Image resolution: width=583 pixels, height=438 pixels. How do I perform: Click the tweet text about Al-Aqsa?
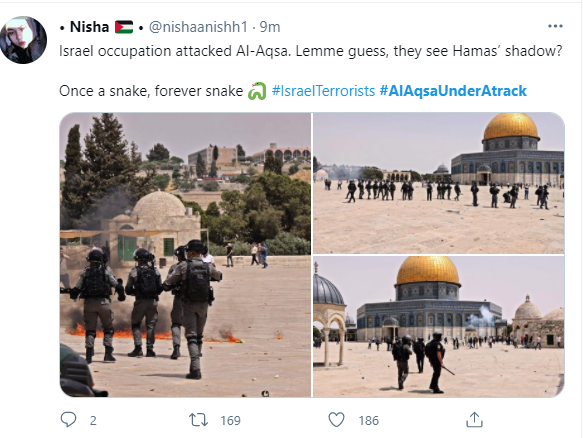click(x=311, y=51)
